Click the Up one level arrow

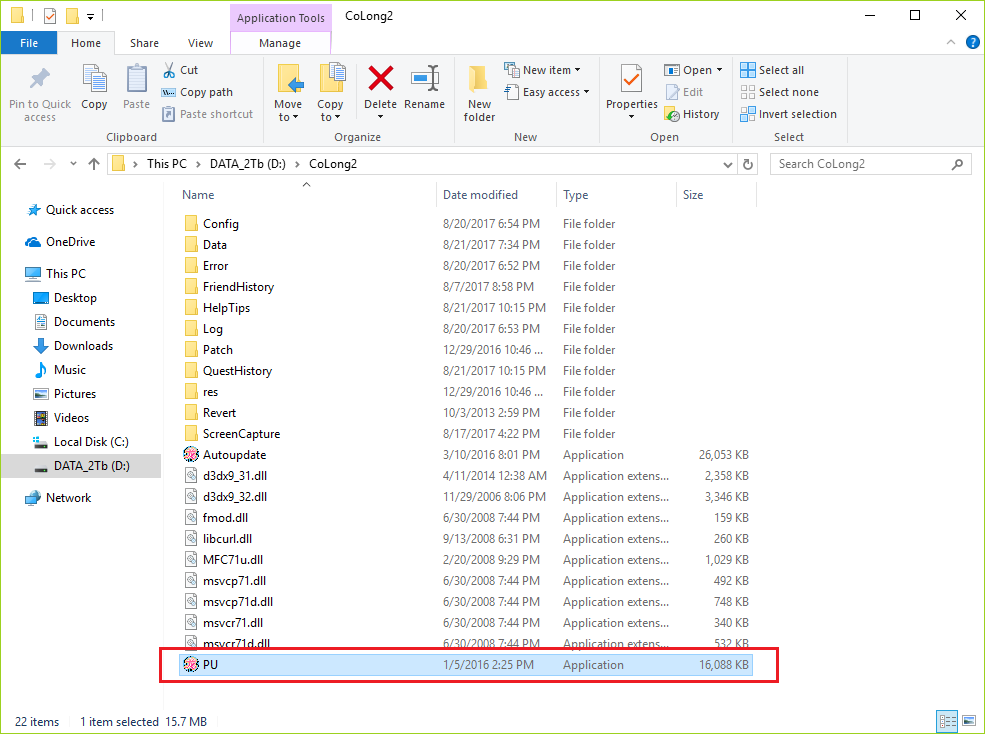pyautogui.click(x=94, y=164)
